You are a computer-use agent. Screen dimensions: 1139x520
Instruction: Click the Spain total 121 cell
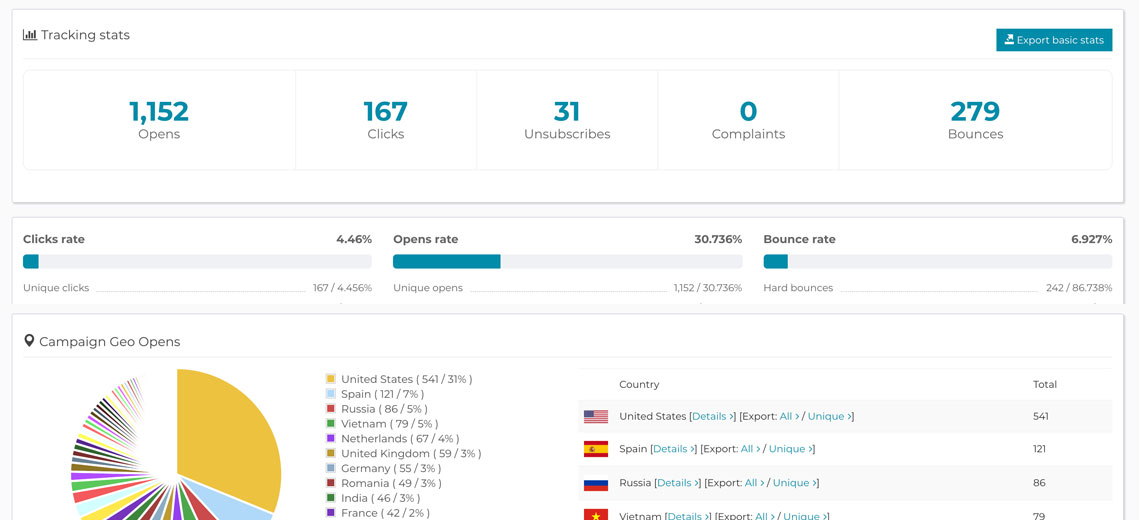point(1039,449)
